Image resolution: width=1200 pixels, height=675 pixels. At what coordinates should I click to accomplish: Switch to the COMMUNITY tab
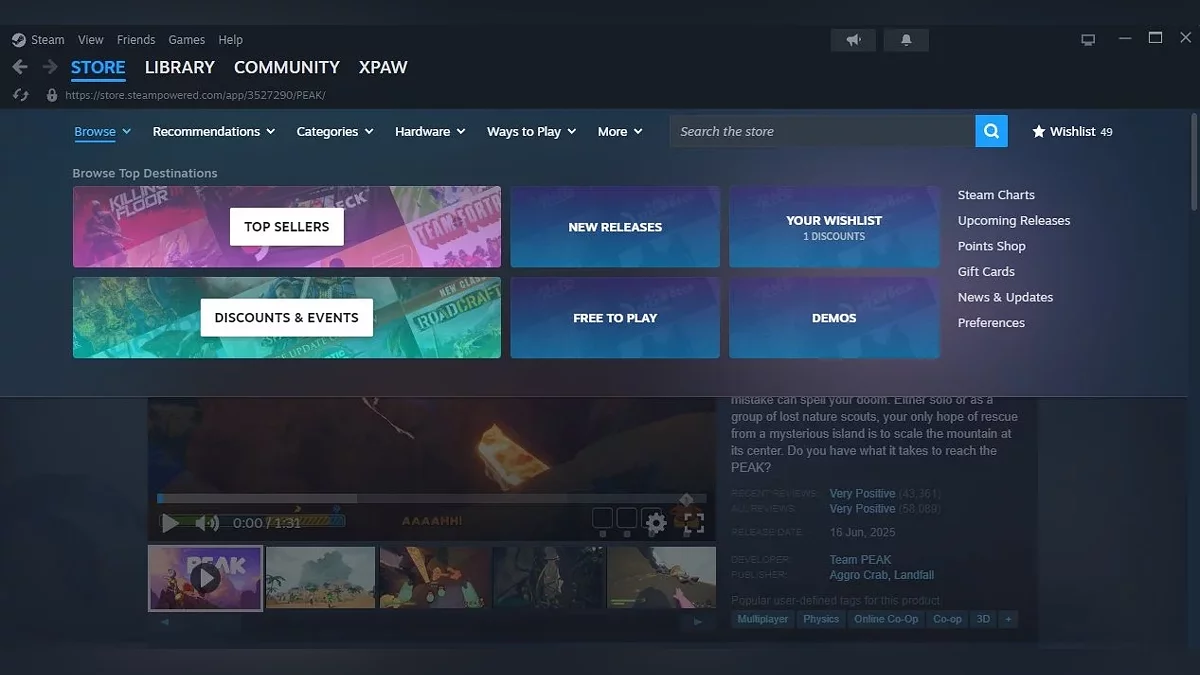coord(287,67)
